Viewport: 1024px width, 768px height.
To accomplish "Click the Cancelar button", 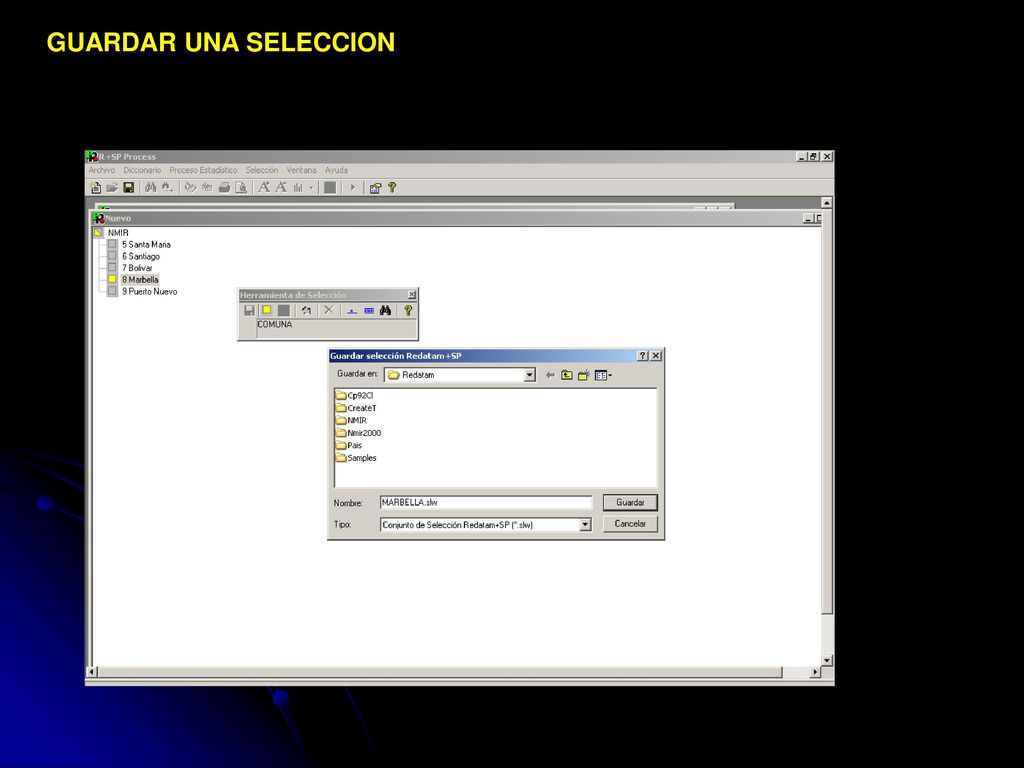I will point(630,524).
